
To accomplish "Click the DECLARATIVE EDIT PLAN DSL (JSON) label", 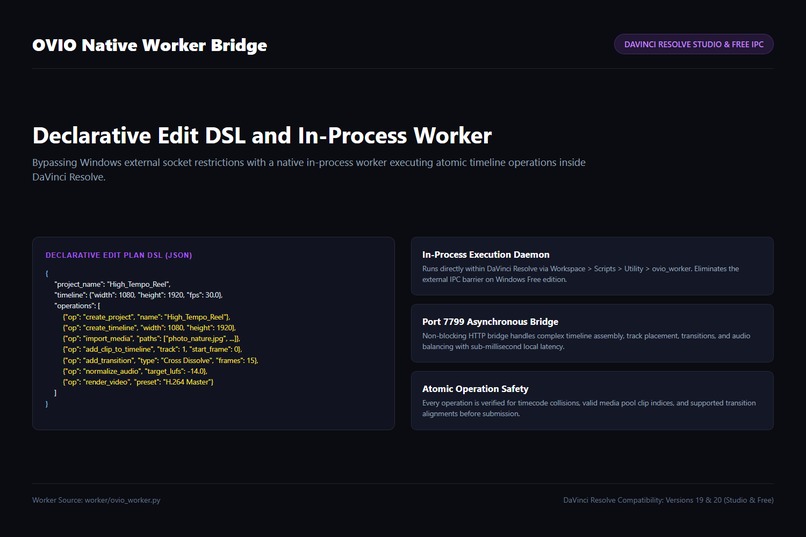I will pos(119,255).
